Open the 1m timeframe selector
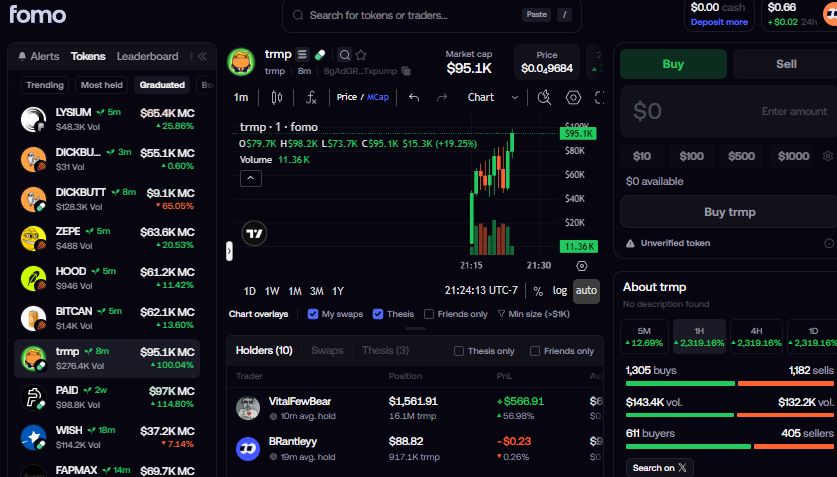 (241, 98)
